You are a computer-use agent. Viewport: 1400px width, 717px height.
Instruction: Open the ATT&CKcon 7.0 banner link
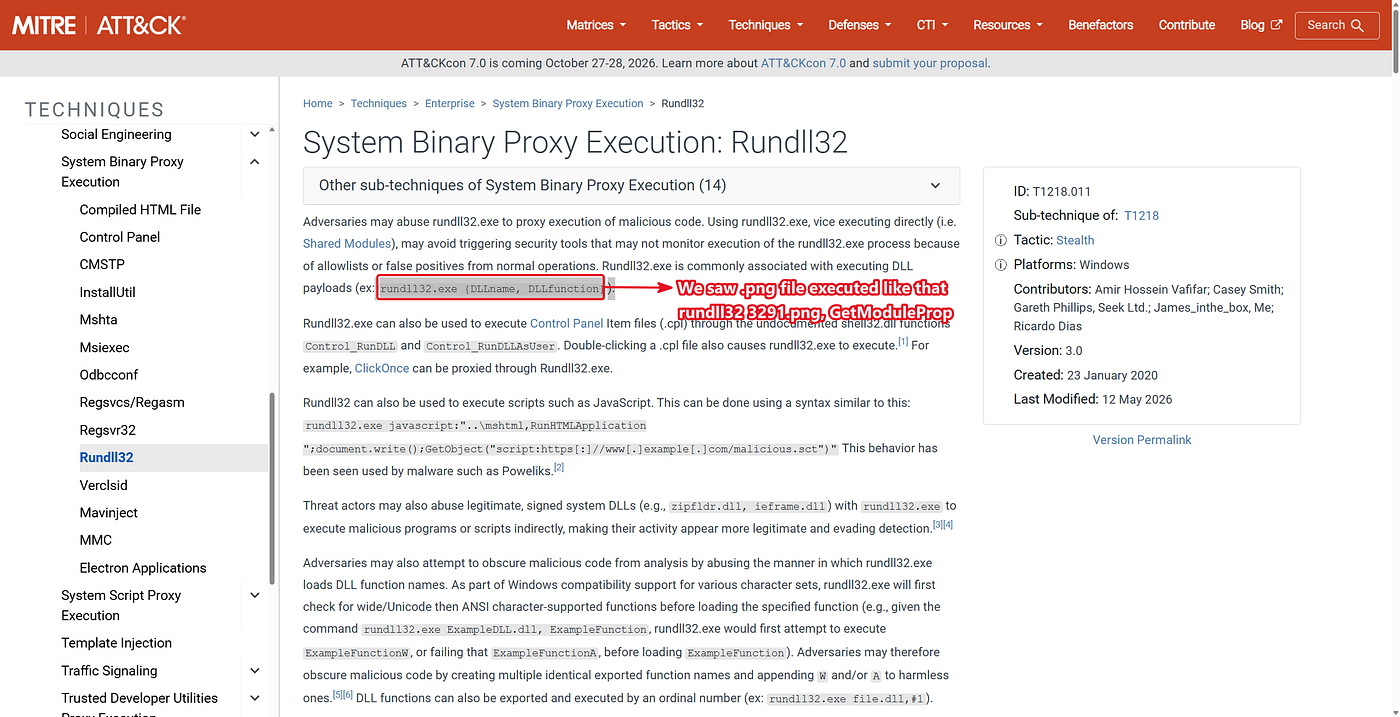(x=803, y=63)
